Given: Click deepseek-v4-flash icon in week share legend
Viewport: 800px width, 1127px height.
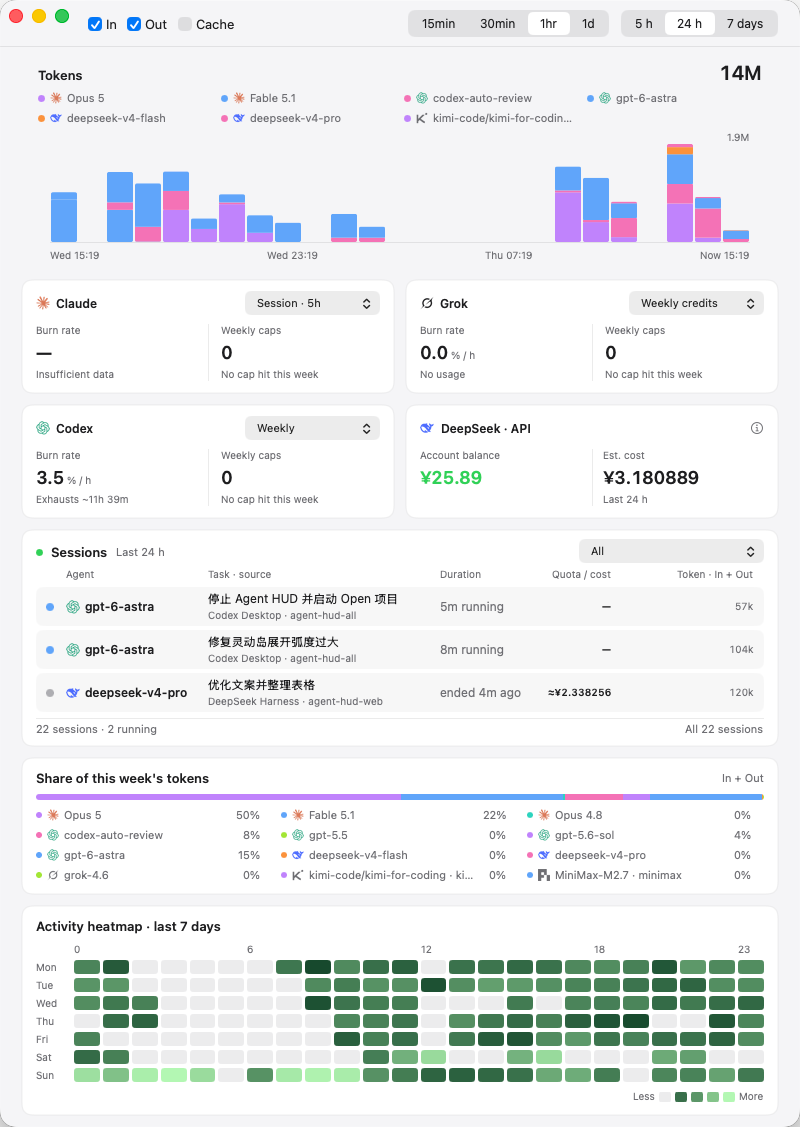Looking at the screenshot, I should point(298,855).
